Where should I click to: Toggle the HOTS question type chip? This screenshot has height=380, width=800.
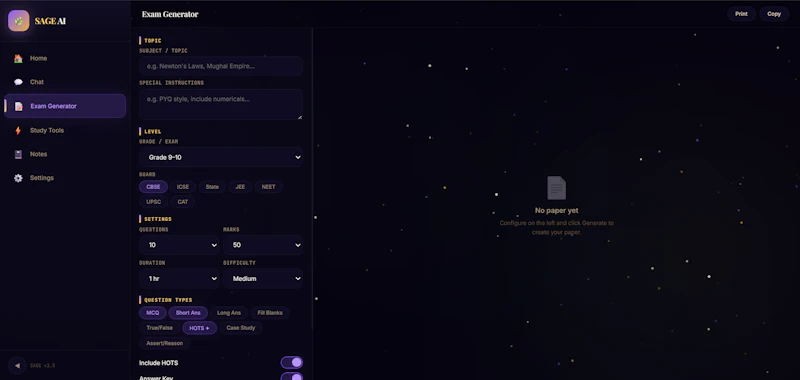click(x=199, y=328)
